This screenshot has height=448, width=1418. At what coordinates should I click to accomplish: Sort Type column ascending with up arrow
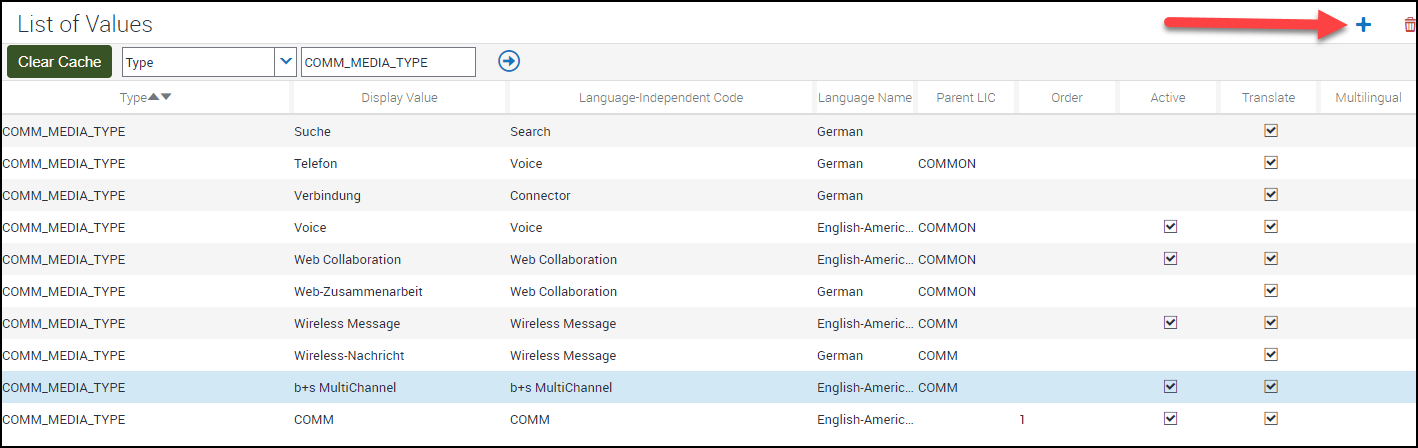(x=153, y=97)
